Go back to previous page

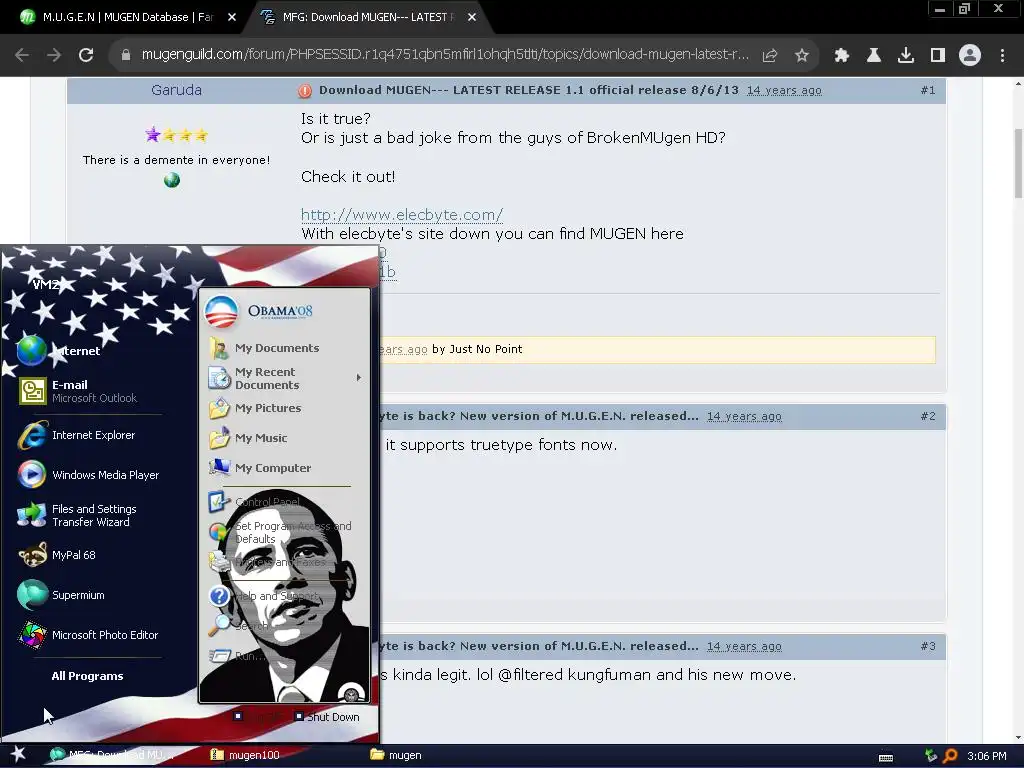pyautogui.click(x=22, y=55)
